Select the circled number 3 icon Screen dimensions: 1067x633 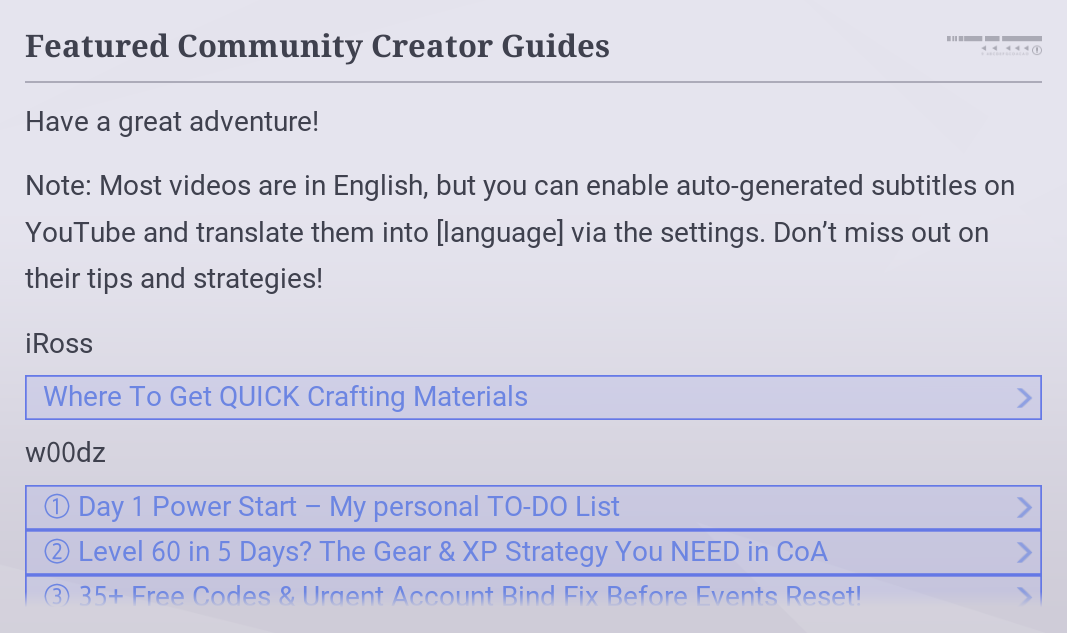(56, 596)
